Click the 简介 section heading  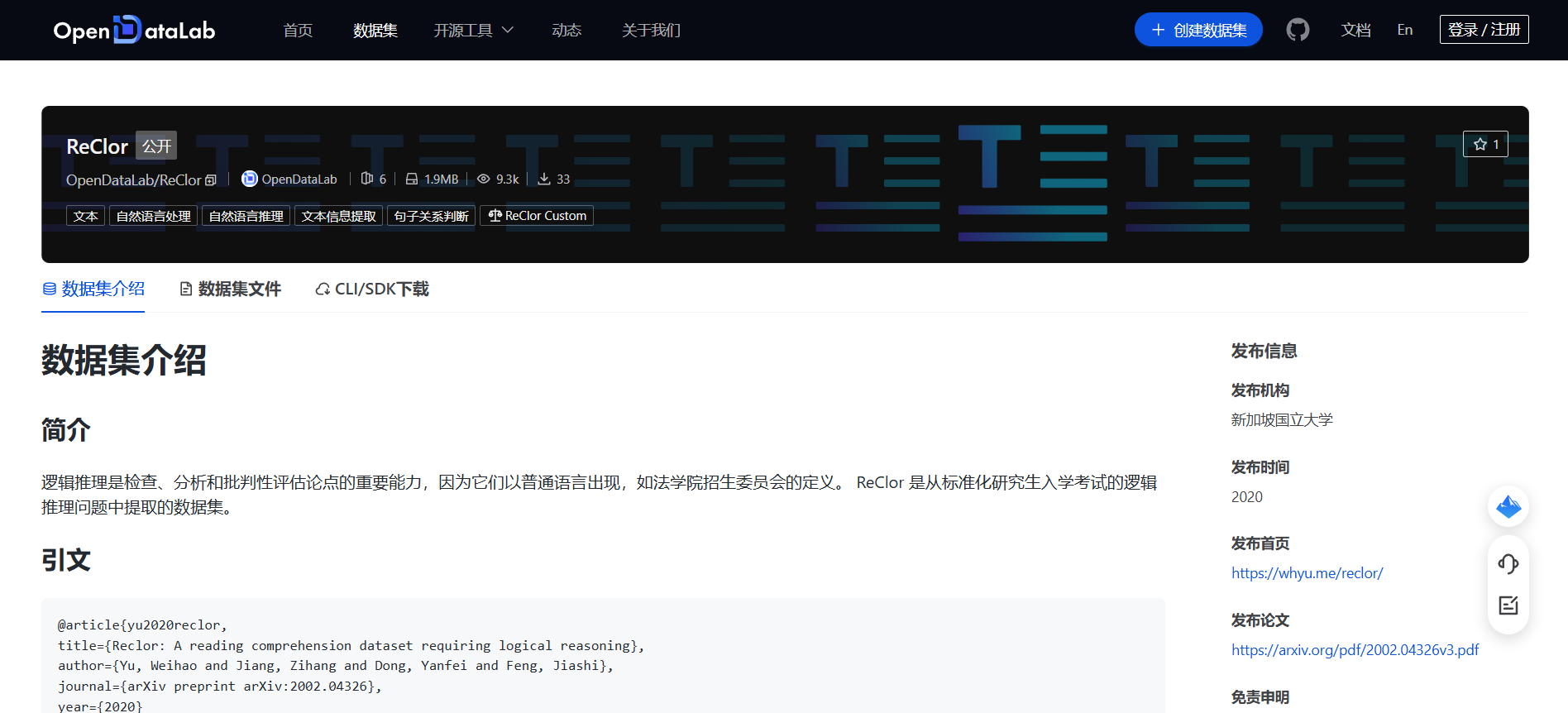[66, 430]
